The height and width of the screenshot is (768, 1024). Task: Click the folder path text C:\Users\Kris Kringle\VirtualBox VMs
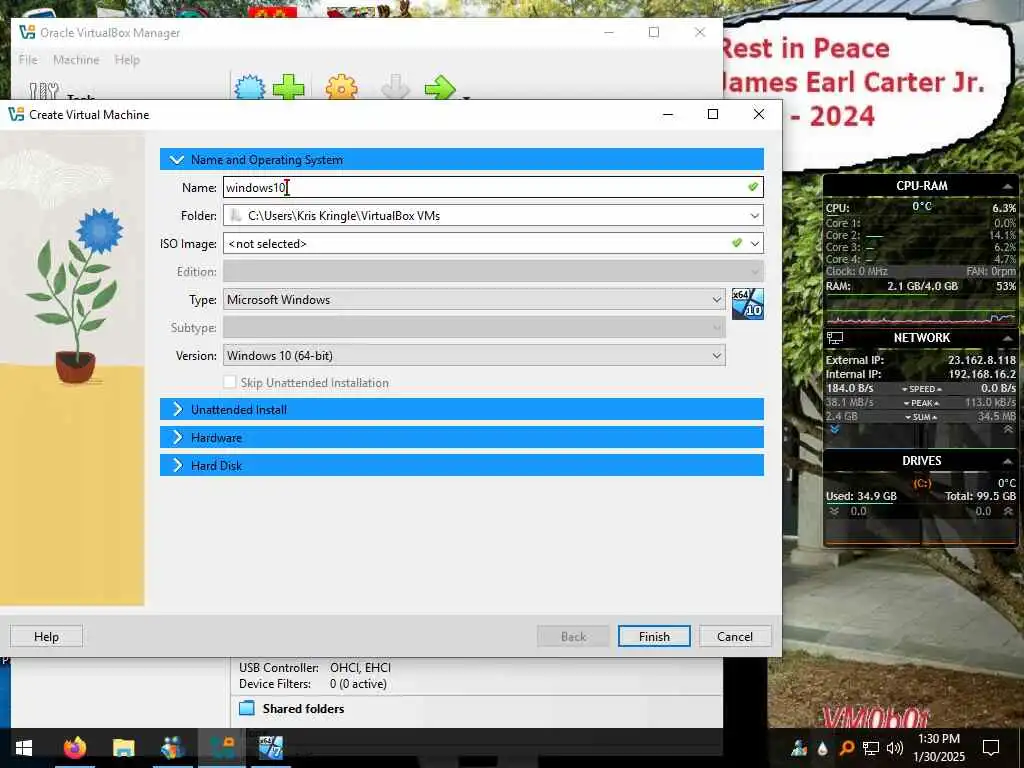(x=344, y=216)
